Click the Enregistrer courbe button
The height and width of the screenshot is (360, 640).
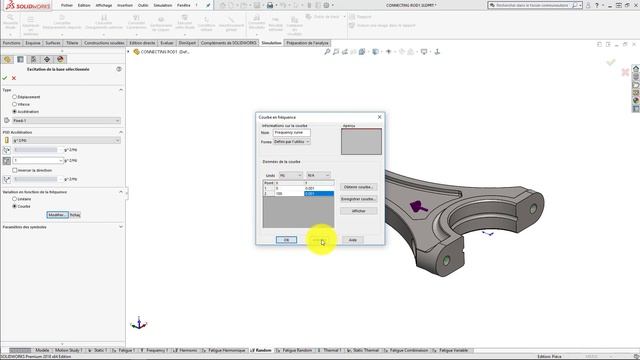pyautogui.click(x=358, y=199)
